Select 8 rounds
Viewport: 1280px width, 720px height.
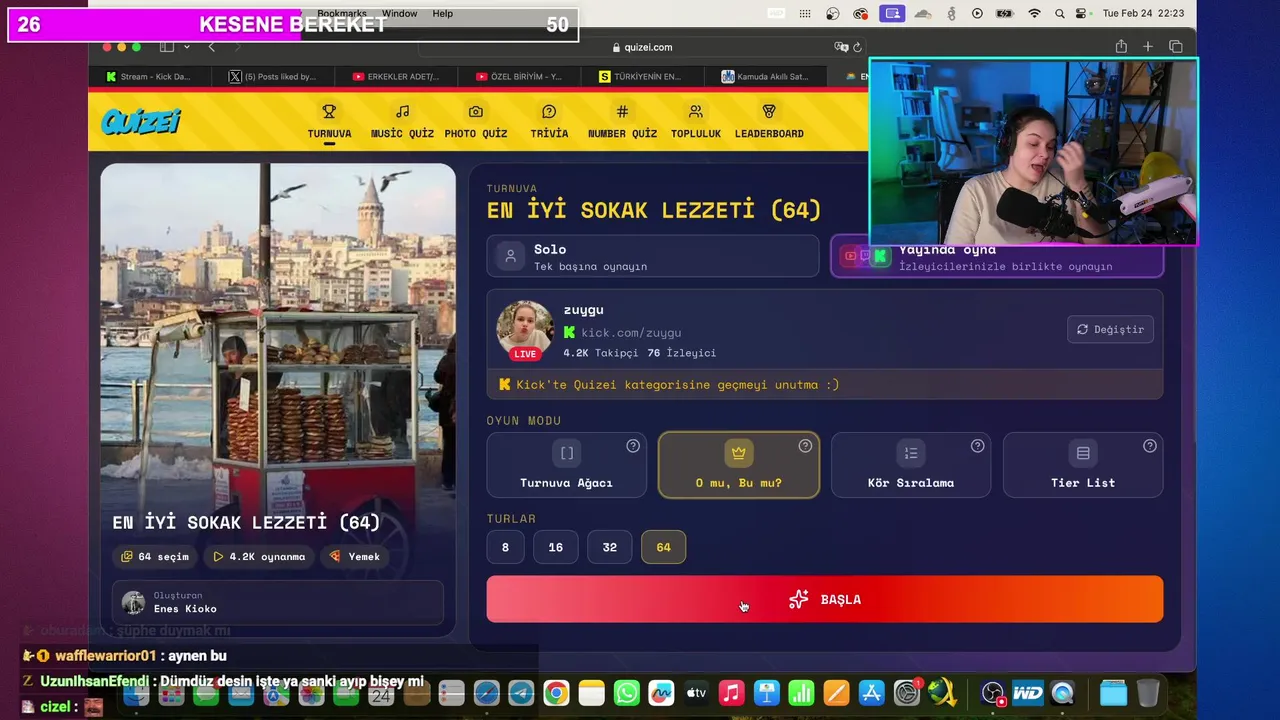[x=505, y=547]
